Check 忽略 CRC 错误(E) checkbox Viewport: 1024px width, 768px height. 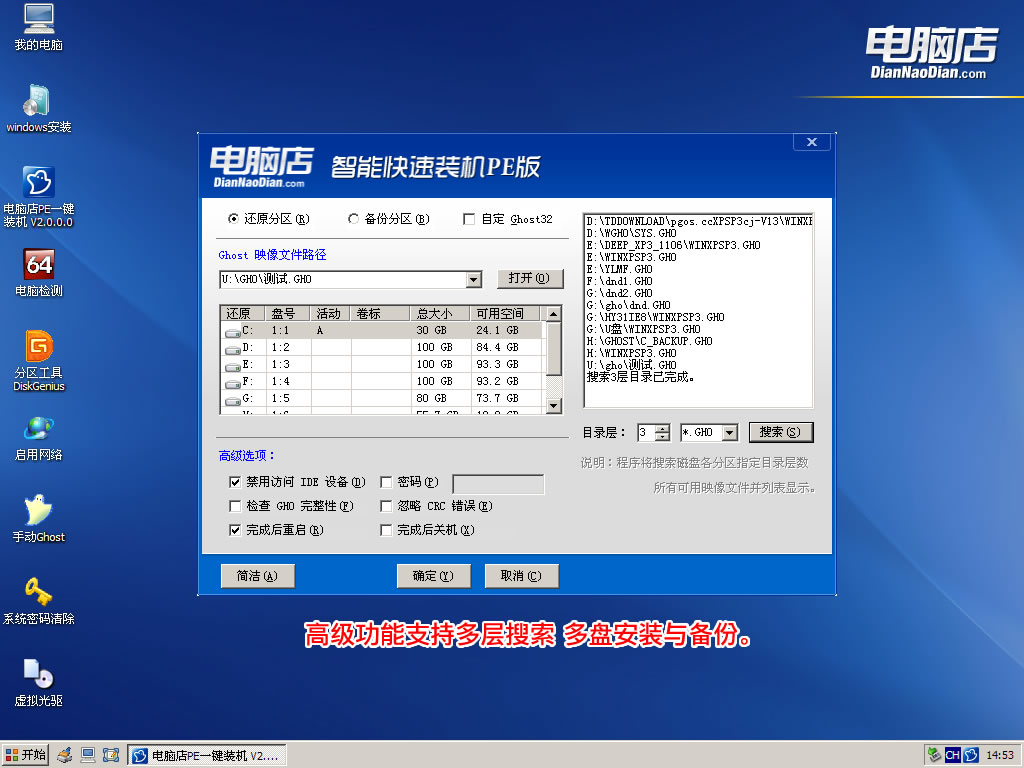coord(386,506)
